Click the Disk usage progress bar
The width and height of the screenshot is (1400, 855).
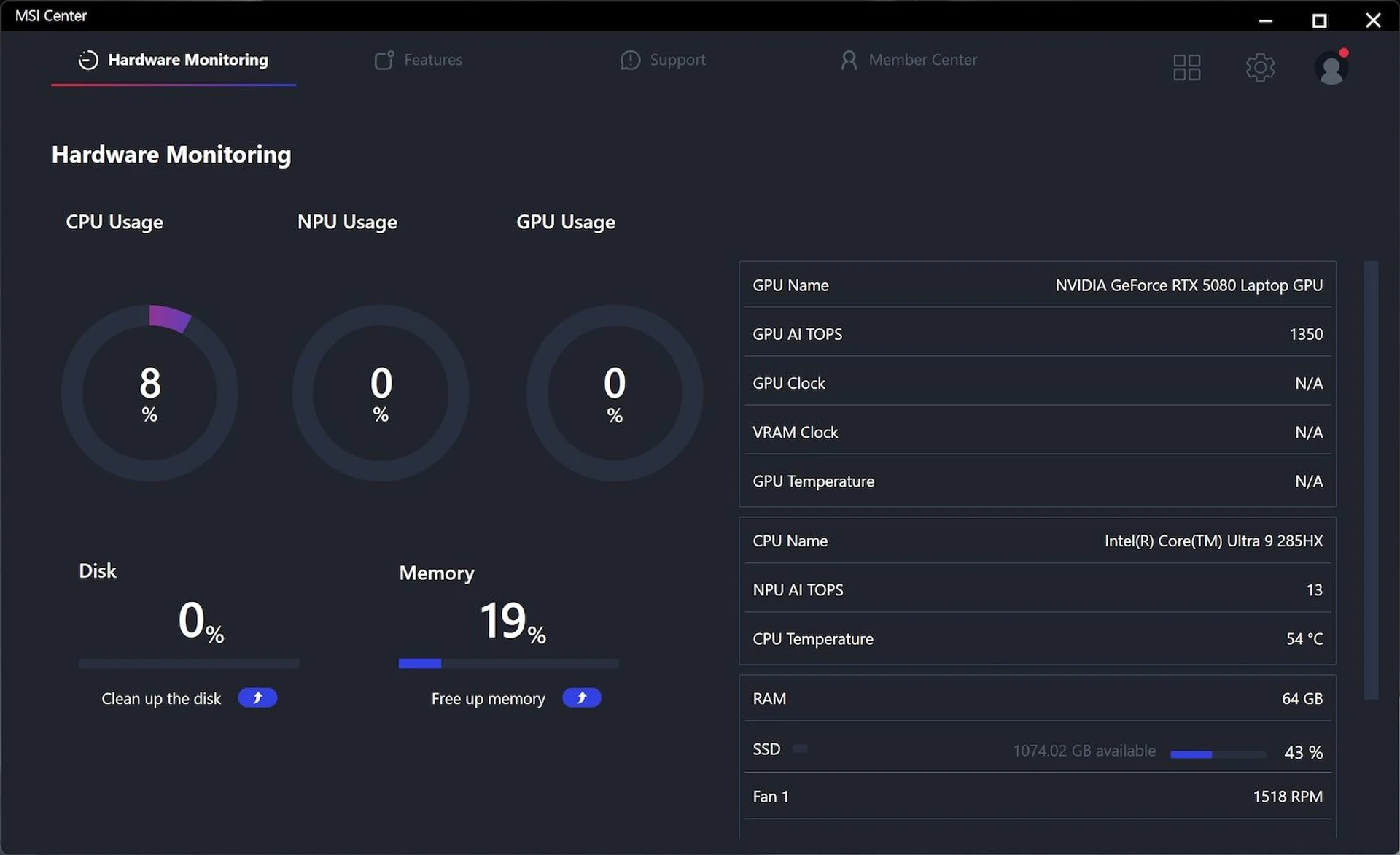[189, 664]
